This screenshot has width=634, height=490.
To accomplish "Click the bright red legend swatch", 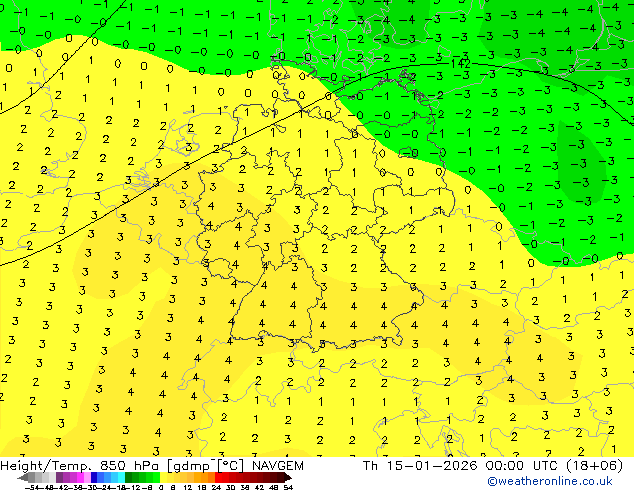I will (218, 478).
